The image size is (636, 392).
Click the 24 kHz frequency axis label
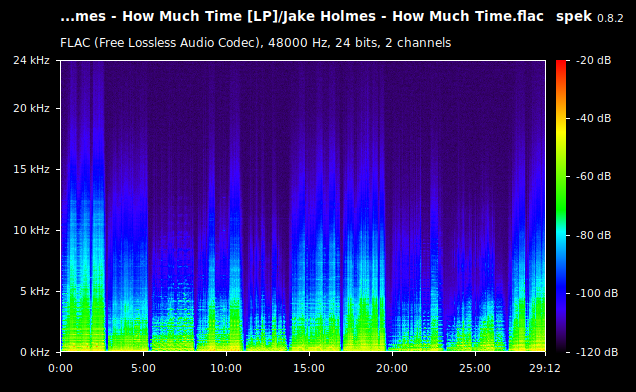(x=31, y=60)
